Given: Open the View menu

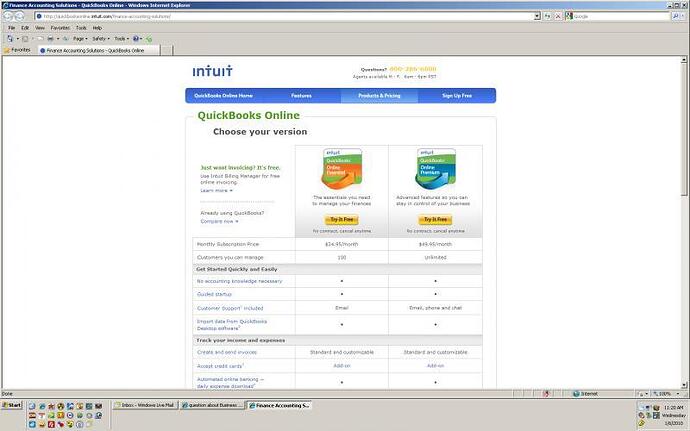Looking at the screenshot, I should click(x=40, y=28).
